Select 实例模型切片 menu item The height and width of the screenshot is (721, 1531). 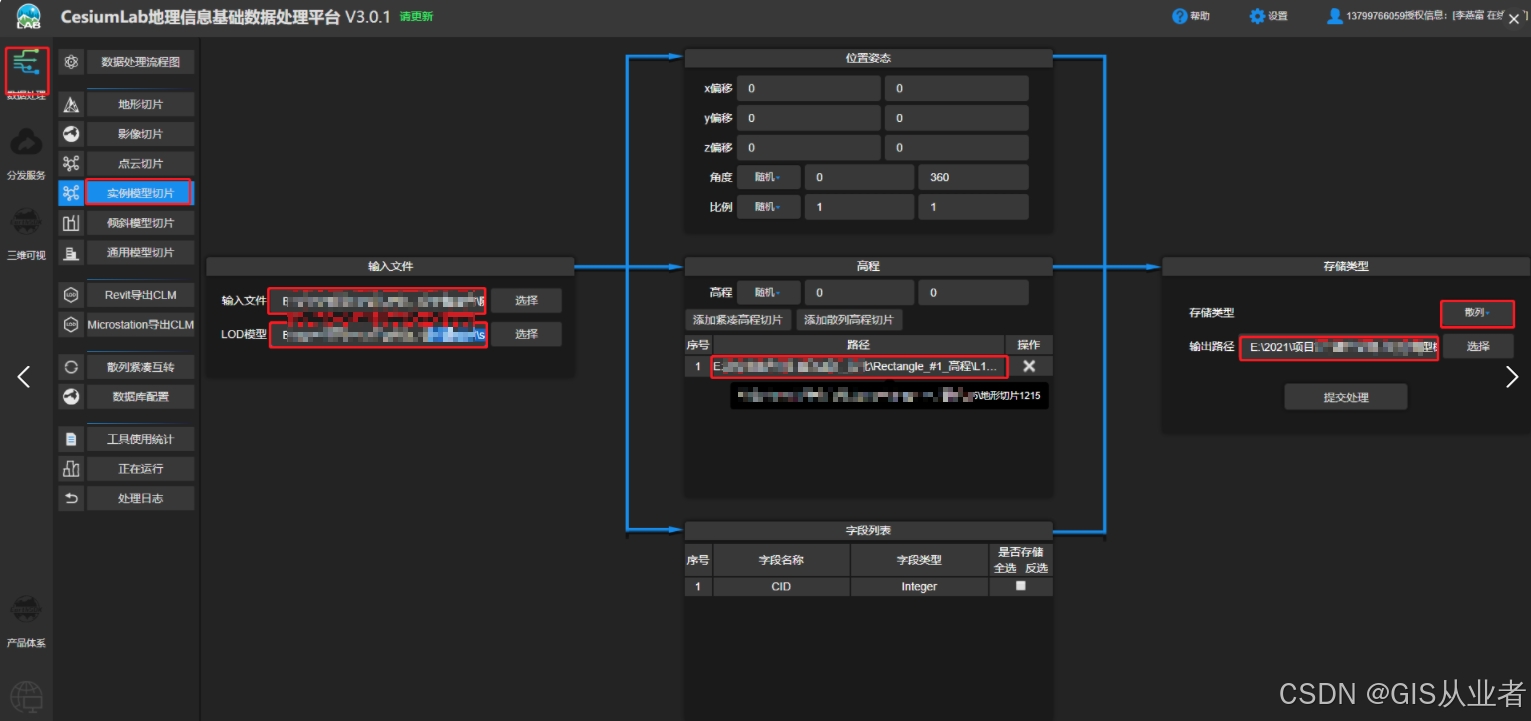pyautogui.click(x=140, y=193)
